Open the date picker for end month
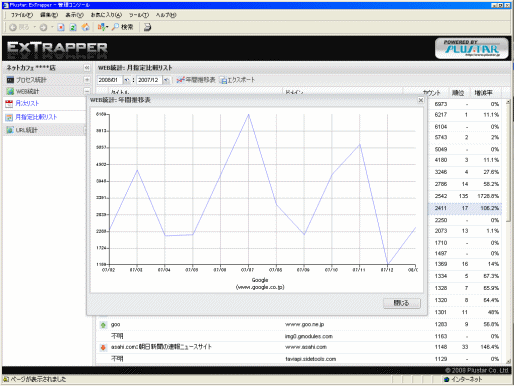Viewport: 514px width, 386px height. pyautogui.click(x=166, y=80)
